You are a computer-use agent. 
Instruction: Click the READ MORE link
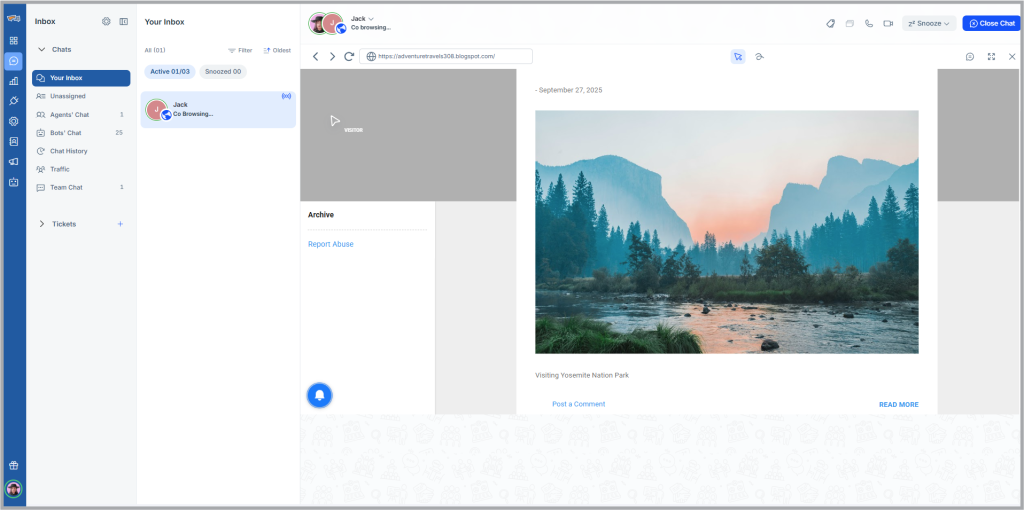[x=898, y=405]
